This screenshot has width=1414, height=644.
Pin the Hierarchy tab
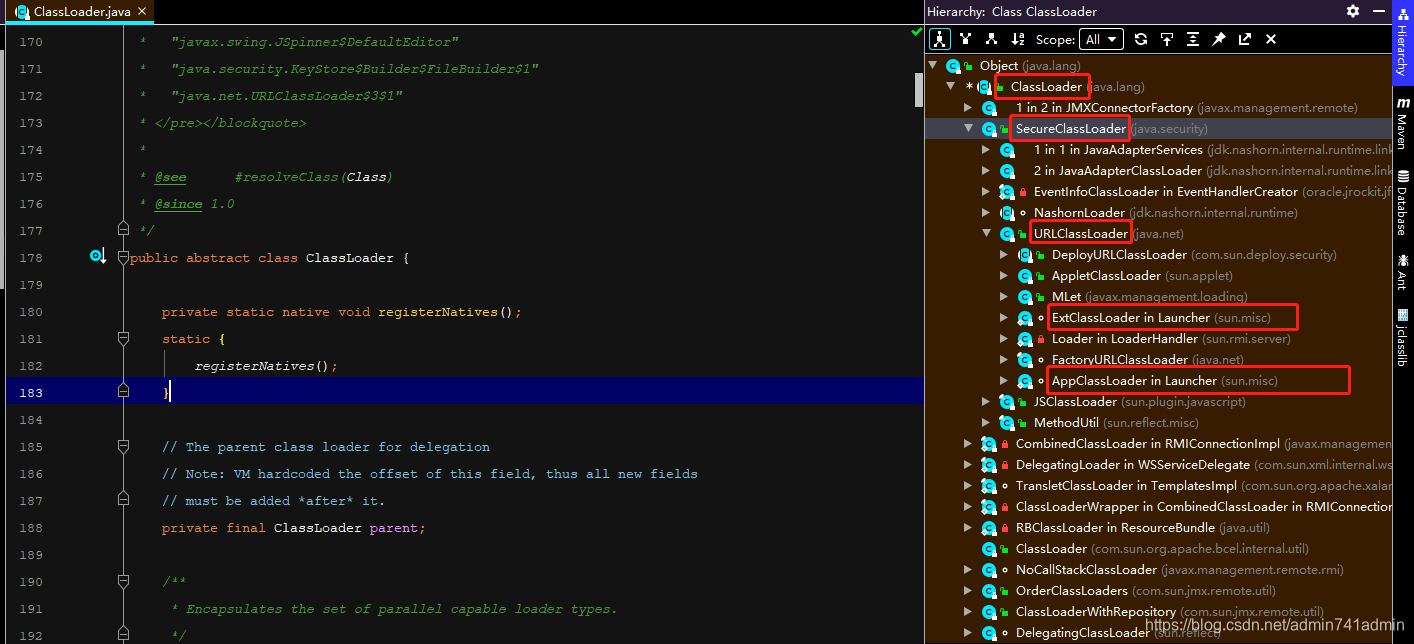click(x=1219, y=39)
